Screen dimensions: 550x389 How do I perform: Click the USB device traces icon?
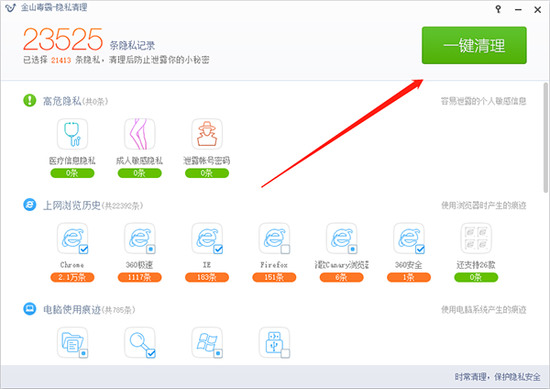[x=274, y=343]
